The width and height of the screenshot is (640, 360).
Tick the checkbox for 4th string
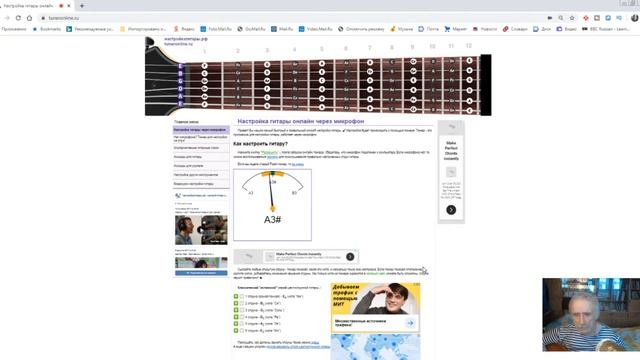tap(242, 317)
